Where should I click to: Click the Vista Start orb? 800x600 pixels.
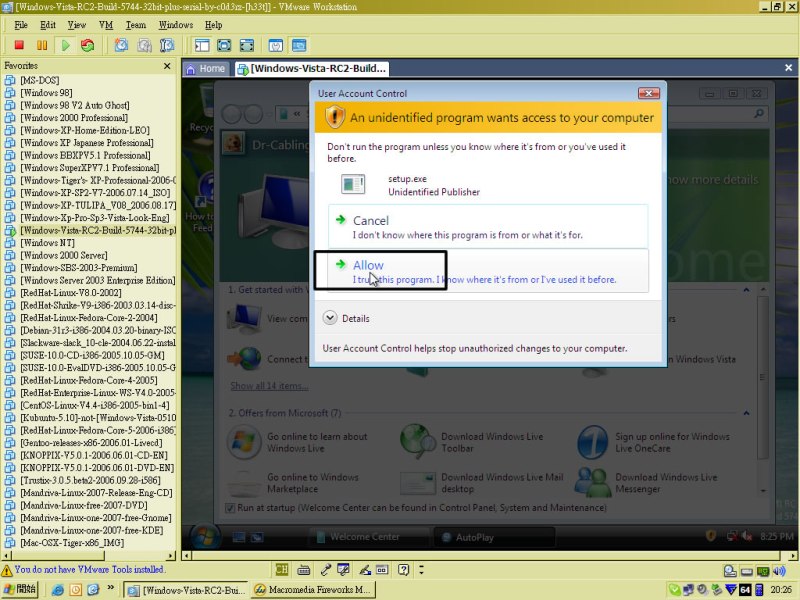(x=205, y=536)
